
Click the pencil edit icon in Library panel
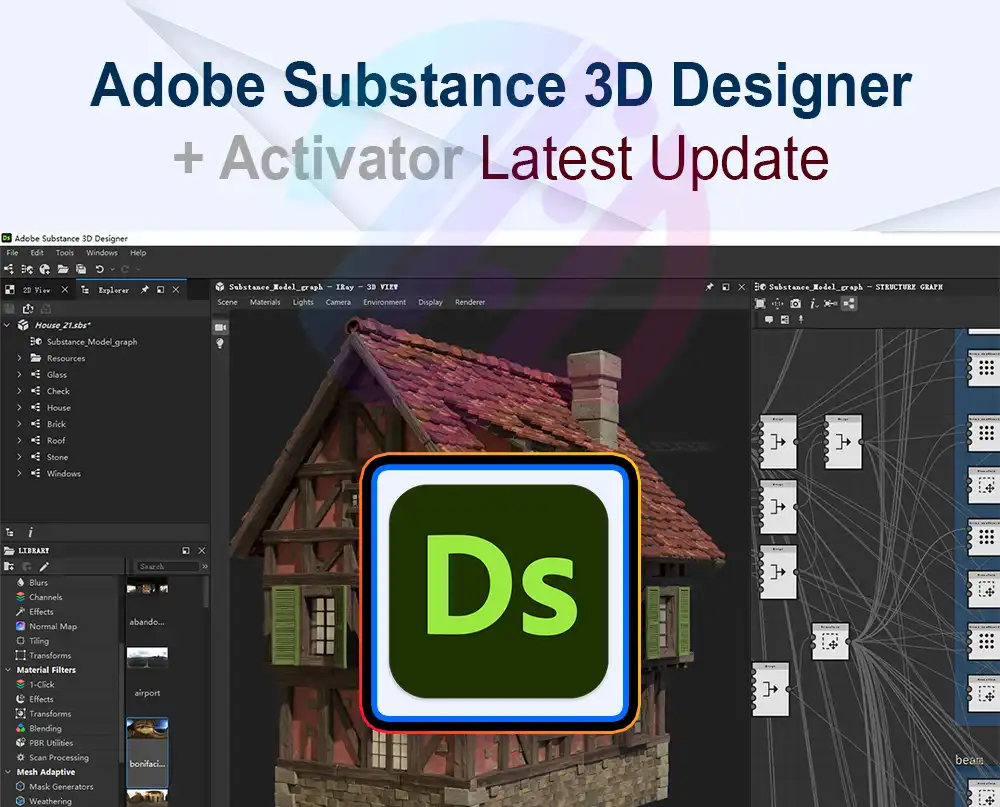43,566
